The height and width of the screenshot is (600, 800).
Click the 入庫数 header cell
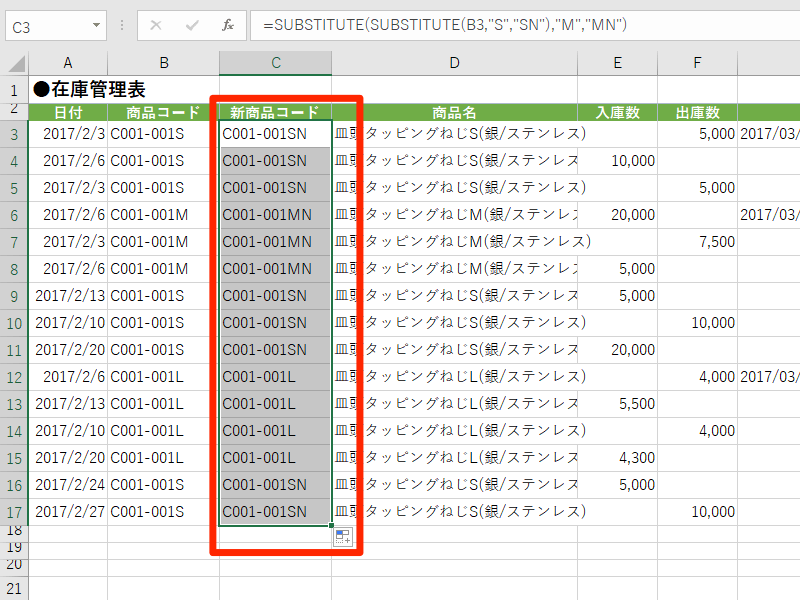click(617, 112)
